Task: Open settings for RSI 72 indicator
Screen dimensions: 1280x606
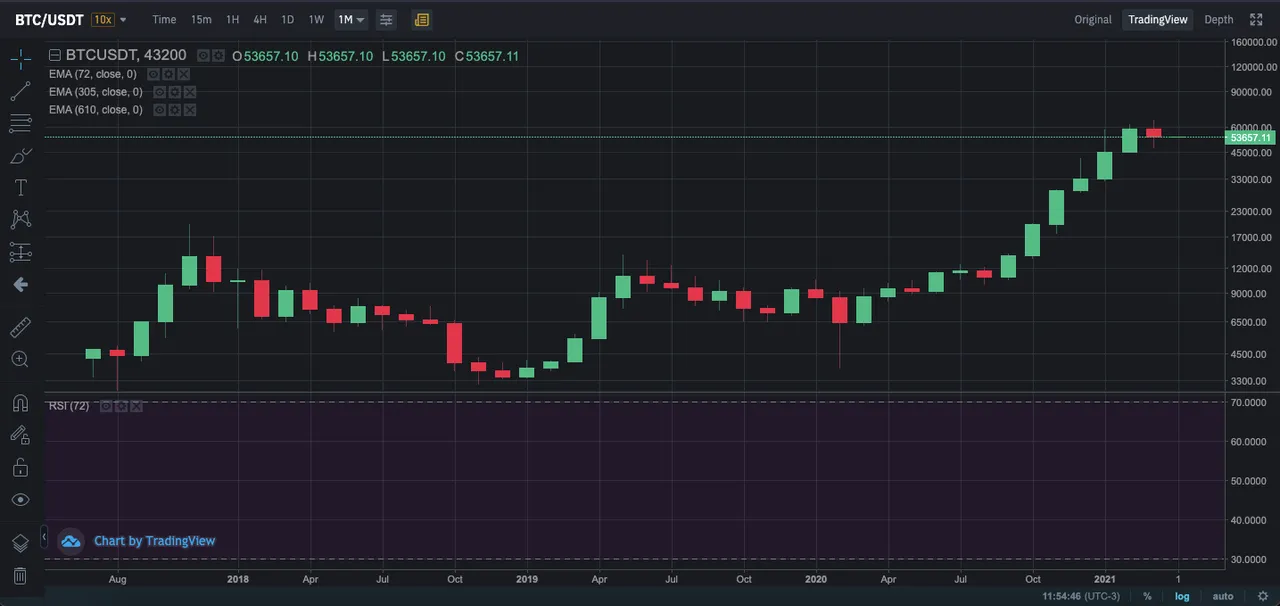Action: click(121, 406)
